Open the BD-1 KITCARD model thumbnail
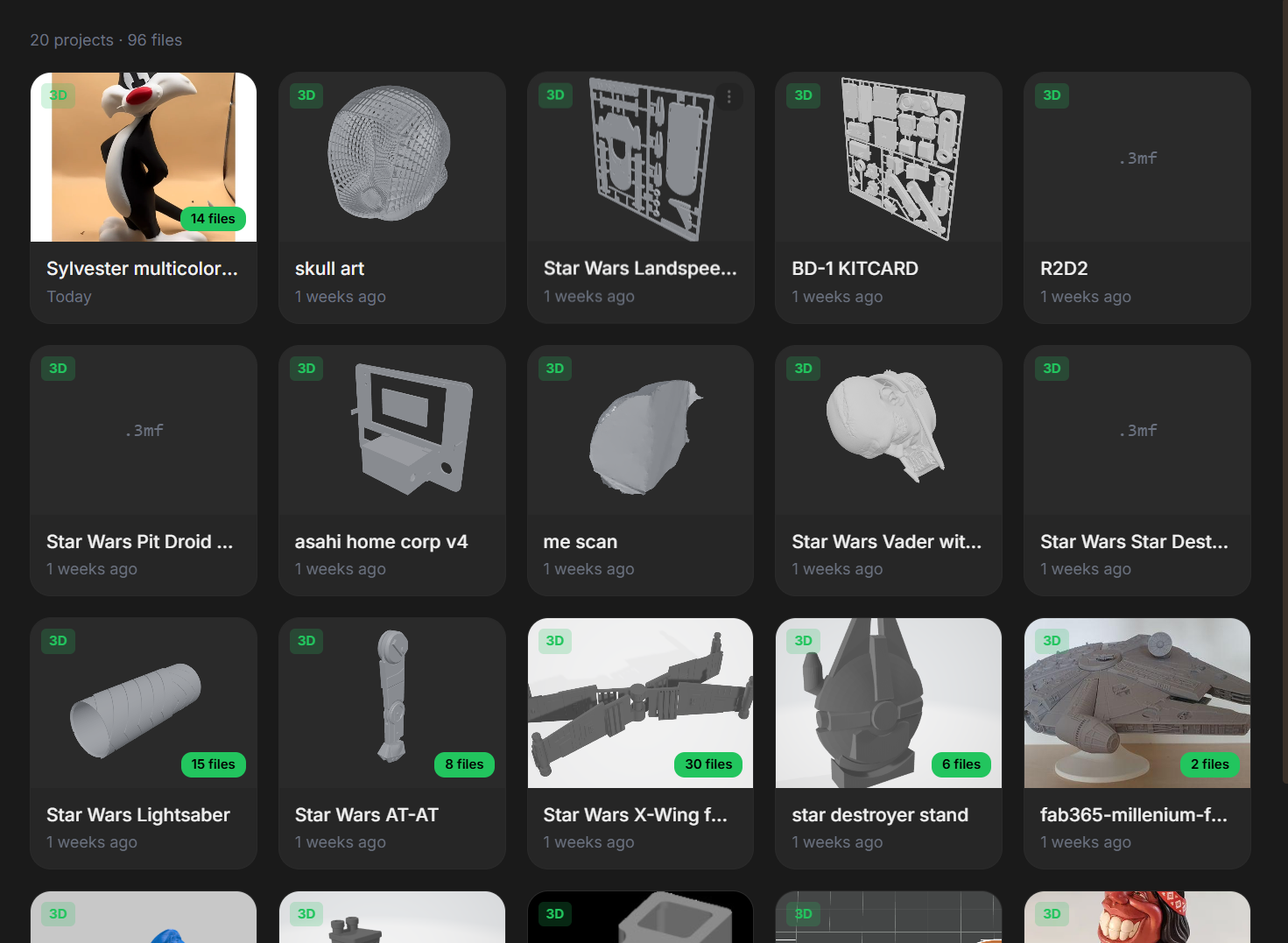The height and width of the screenshot is (943, 1288). click(889, 157)
